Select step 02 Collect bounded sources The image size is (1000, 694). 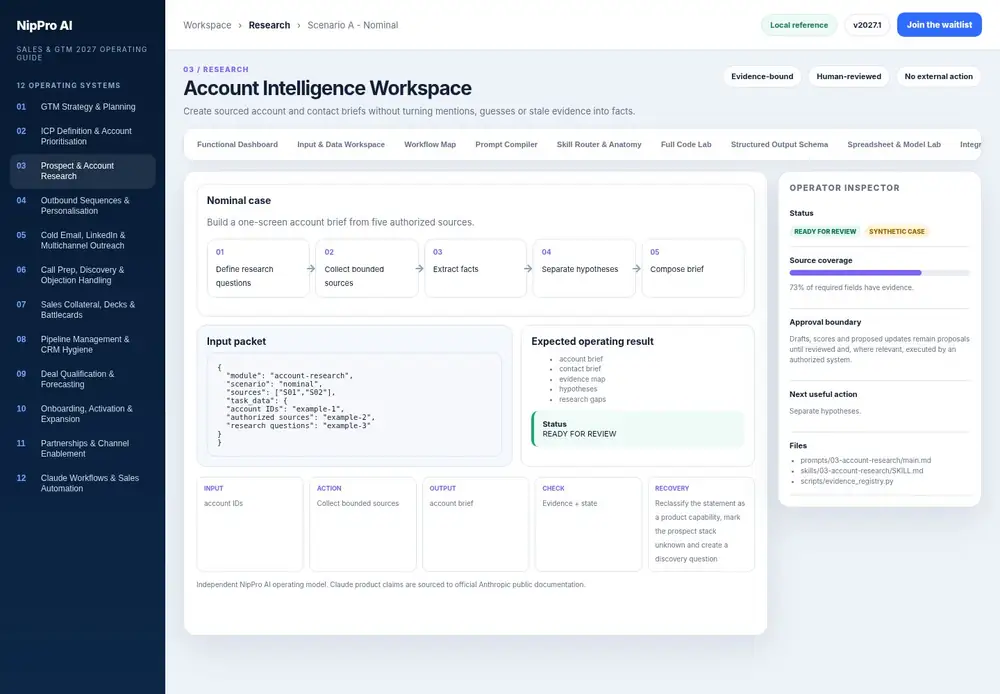pos(367,268)
